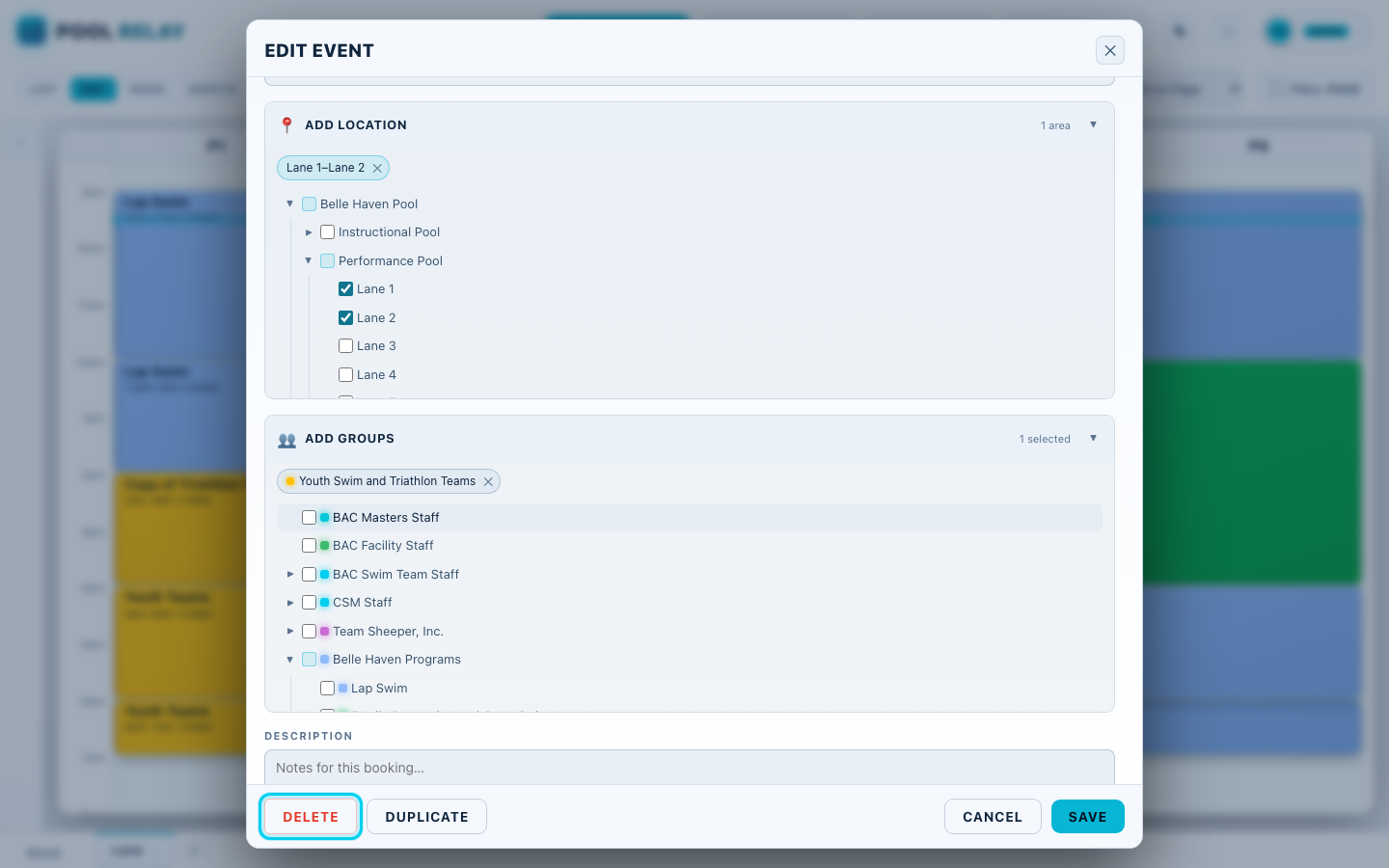Expand the Team Sheeper, Inc. group

tap(290, 631)
